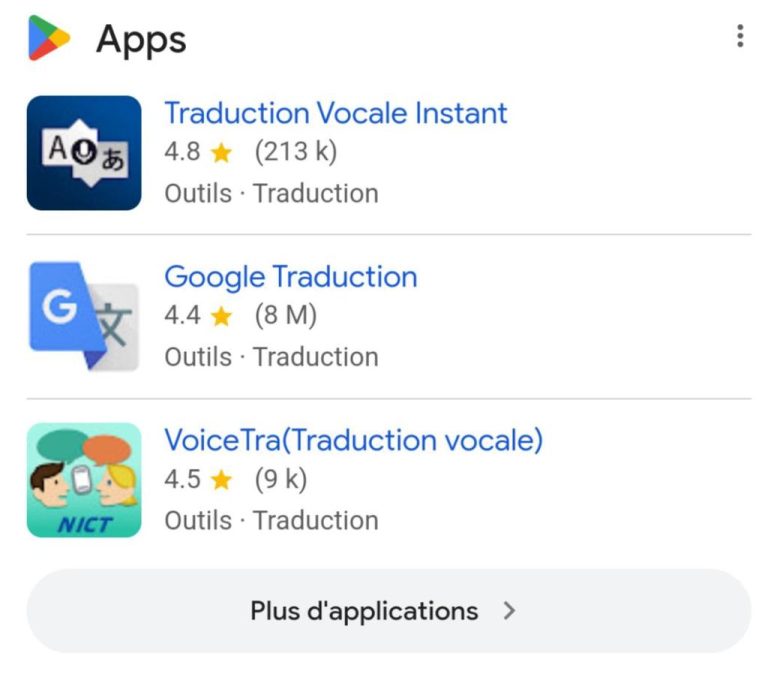Click the Apps section heading
768x677 pixels.
pyautogui.click(x=141, y=40)
